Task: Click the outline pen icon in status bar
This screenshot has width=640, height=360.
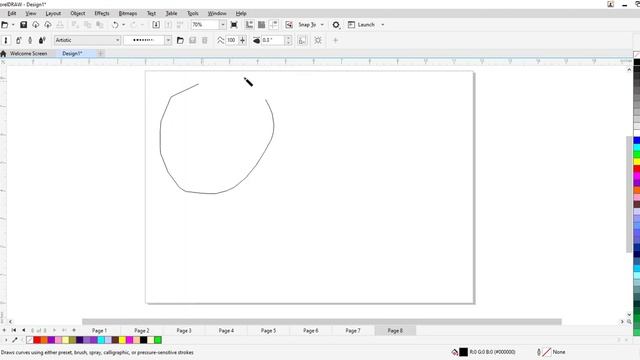Action: pyautogui.click(x=539, y=352)
